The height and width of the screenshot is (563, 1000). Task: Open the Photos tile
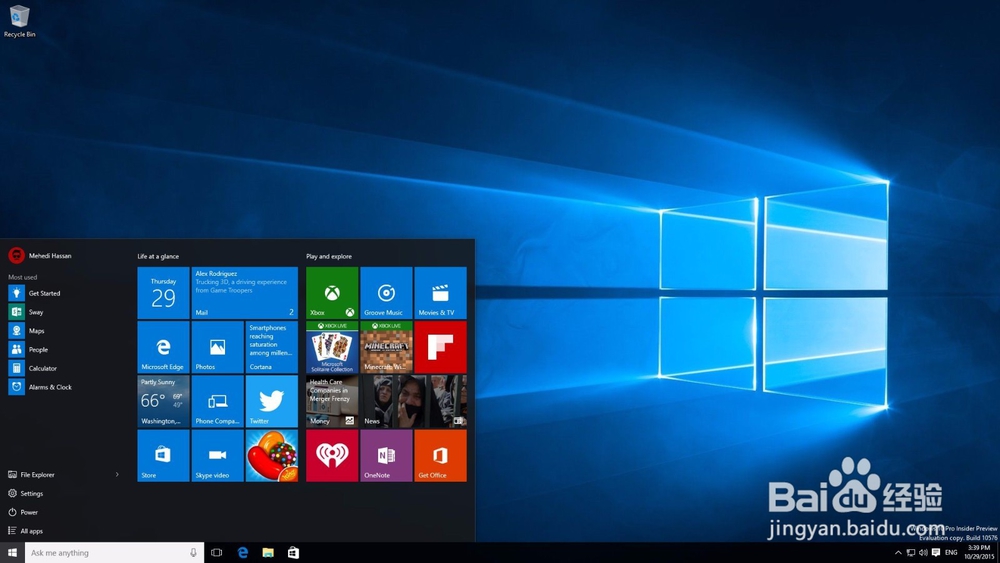[217, 347]
